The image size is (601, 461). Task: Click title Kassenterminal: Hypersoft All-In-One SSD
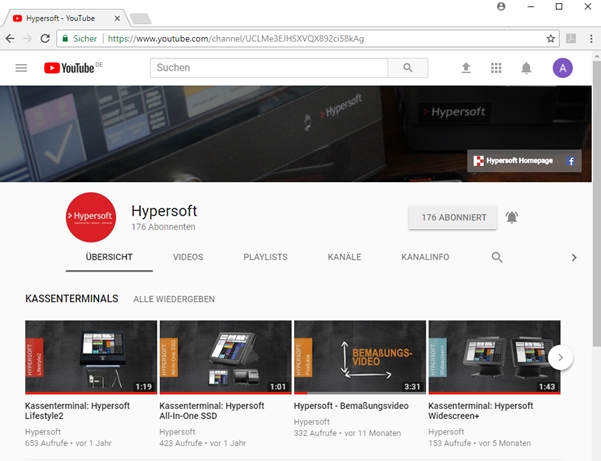(212, 411)
